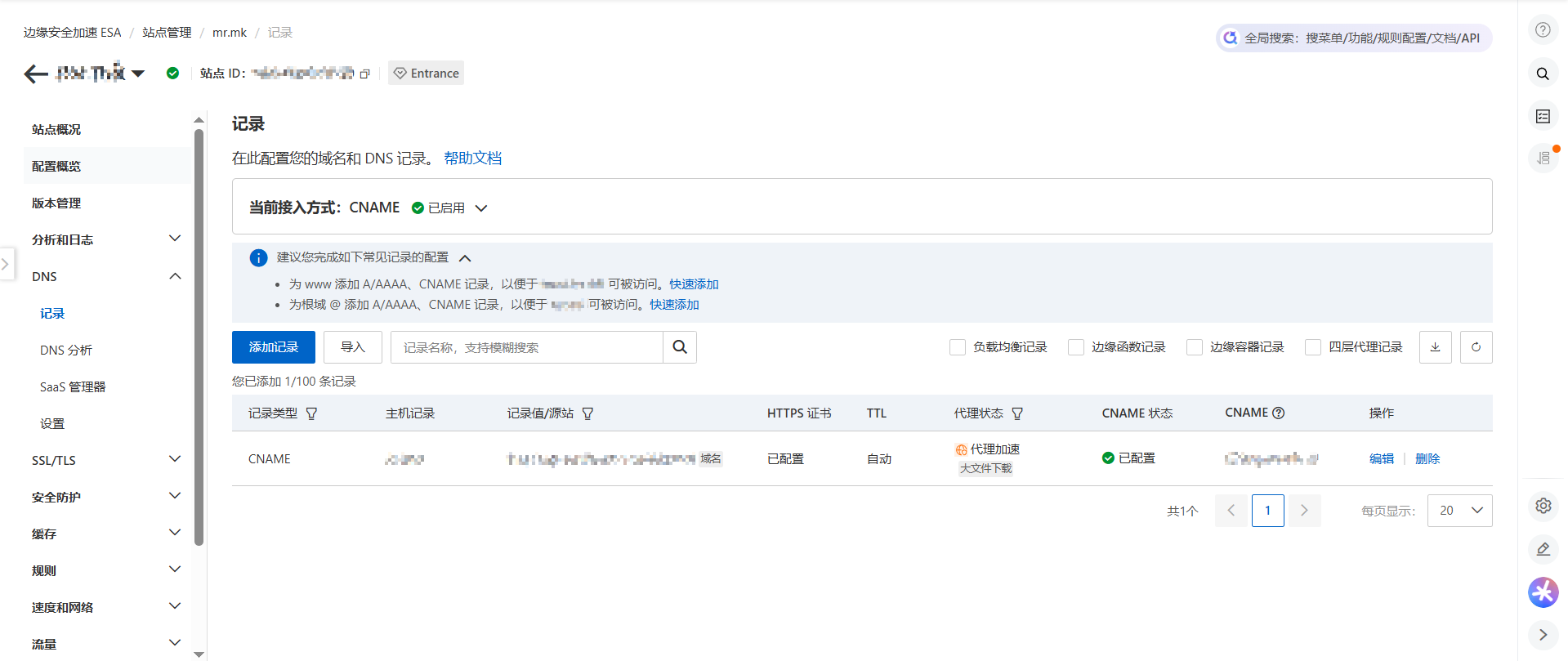Open the 记录值/源站 column filter
This screenshot has width=1568, height=661.
click(x=587, y=413)
